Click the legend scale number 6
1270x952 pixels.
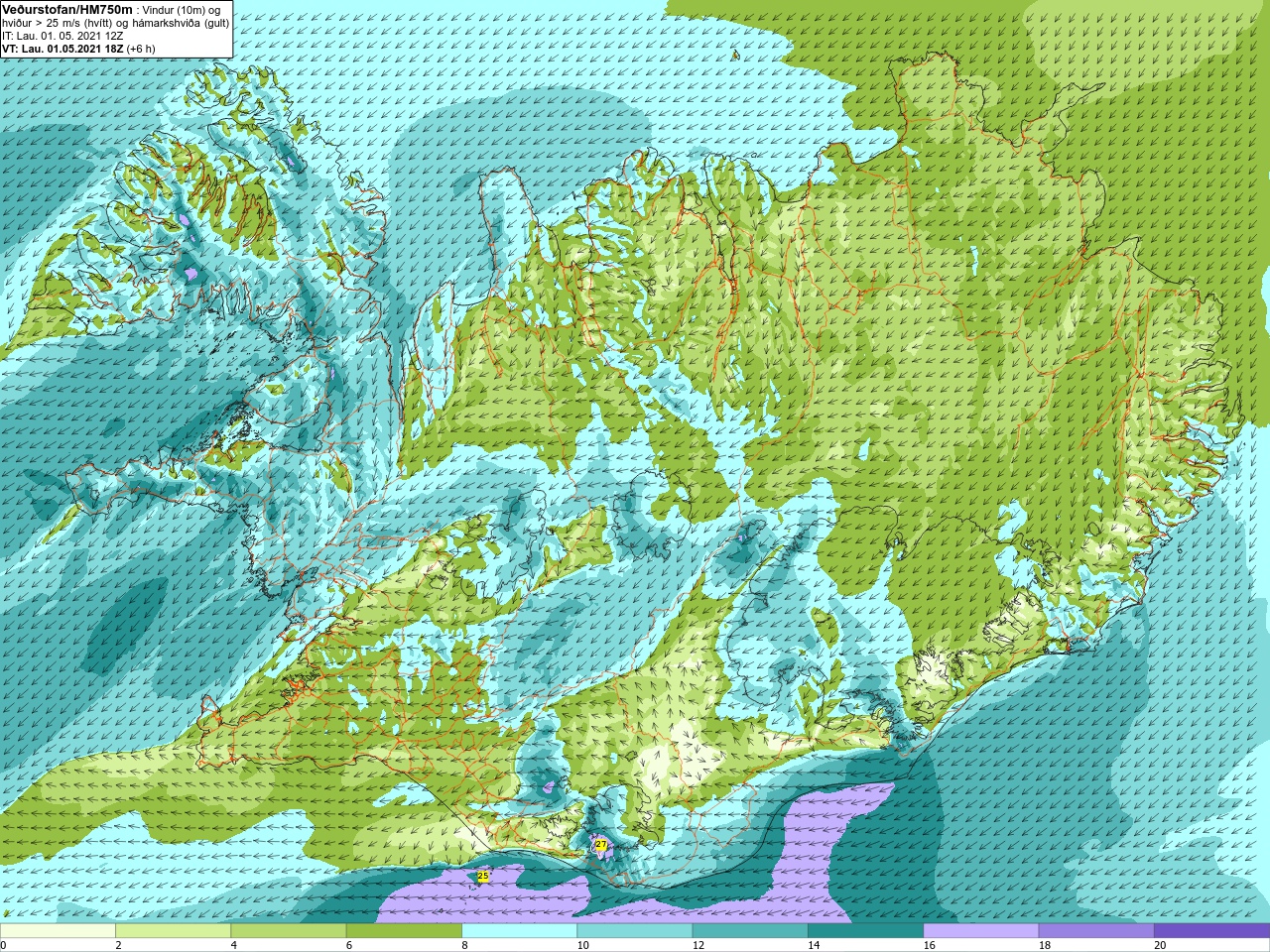[x=349, y=945]
